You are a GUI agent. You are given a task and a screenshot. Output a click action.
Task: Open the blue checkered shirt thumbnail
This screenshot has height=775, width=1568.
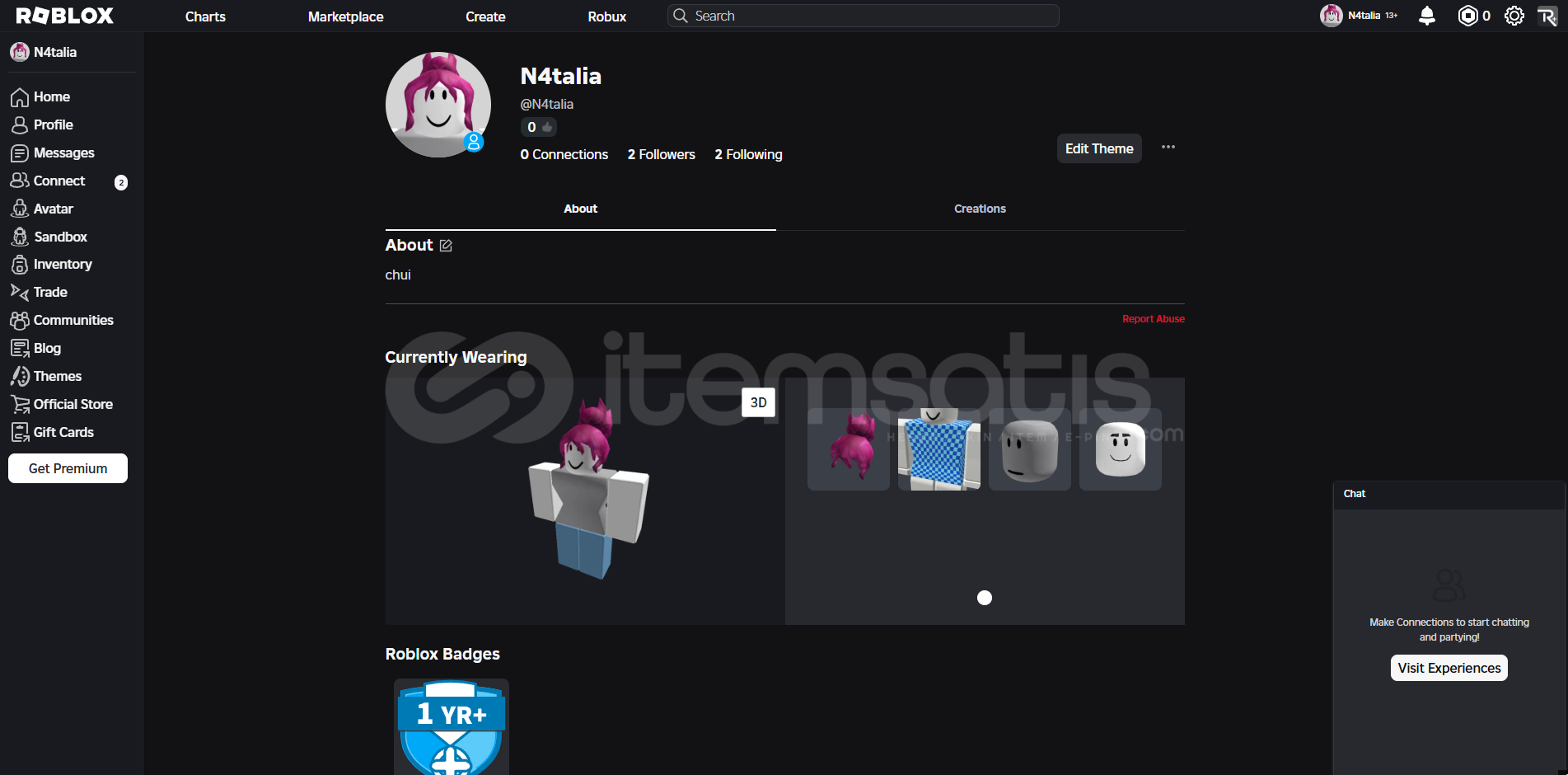[x=939, y=449]
